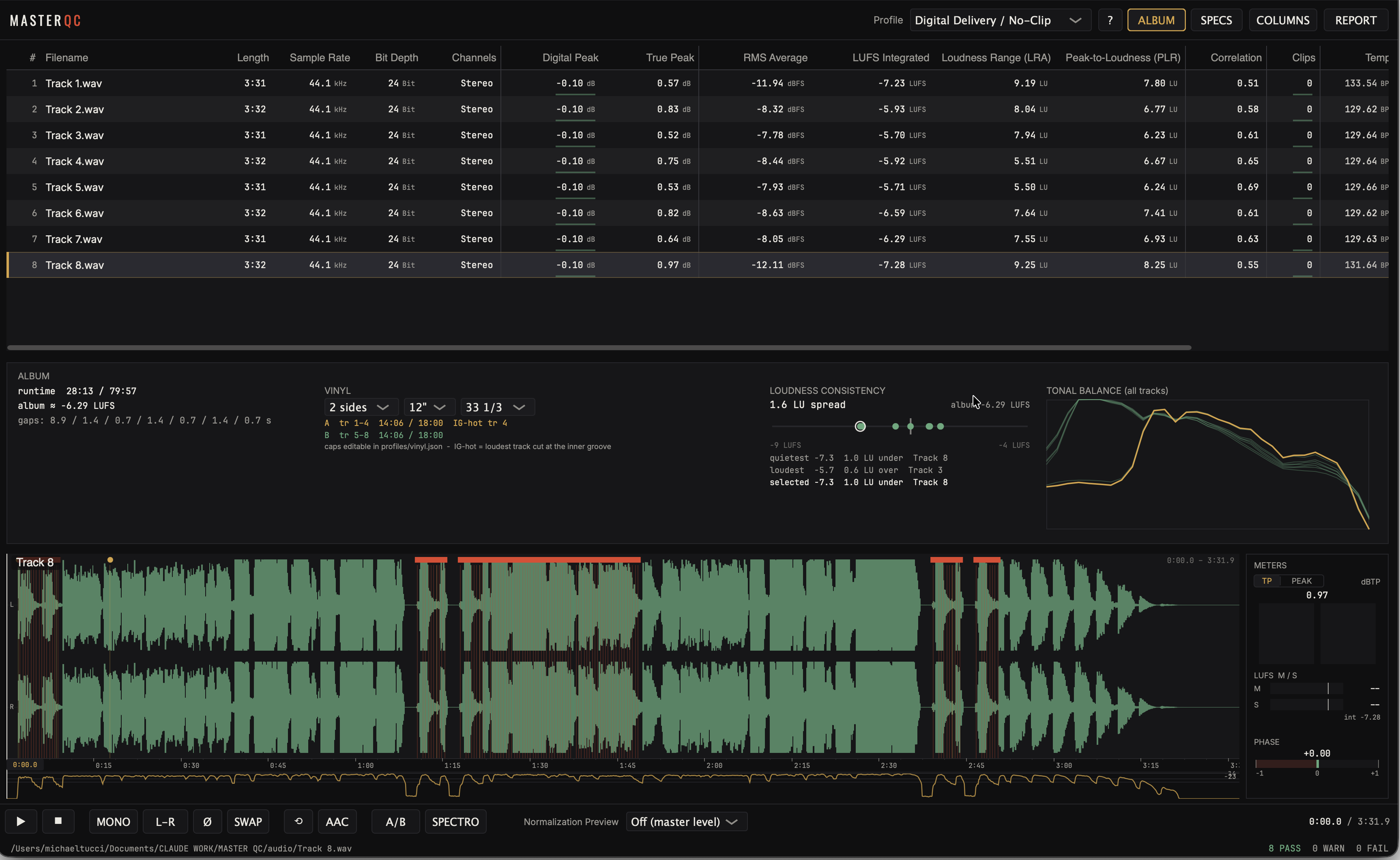Toggle SWAP channels
The width and height of the screenshot is (1400, 860).
tap(248, 821)
